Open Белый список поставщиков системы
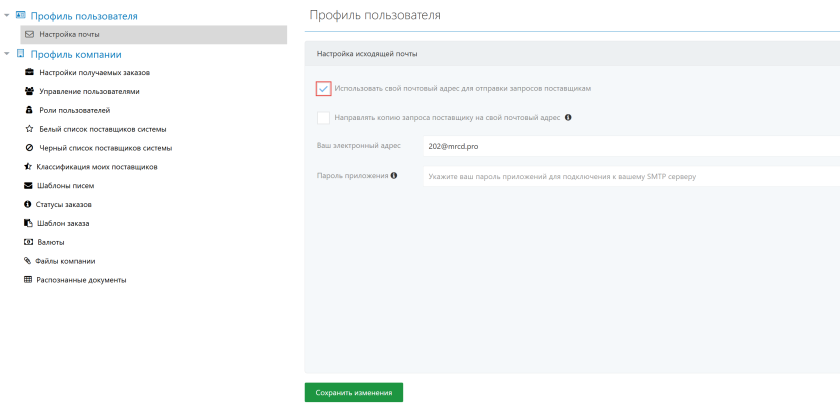Viewport: 840px width, 415px height. (x=103, y=129)
